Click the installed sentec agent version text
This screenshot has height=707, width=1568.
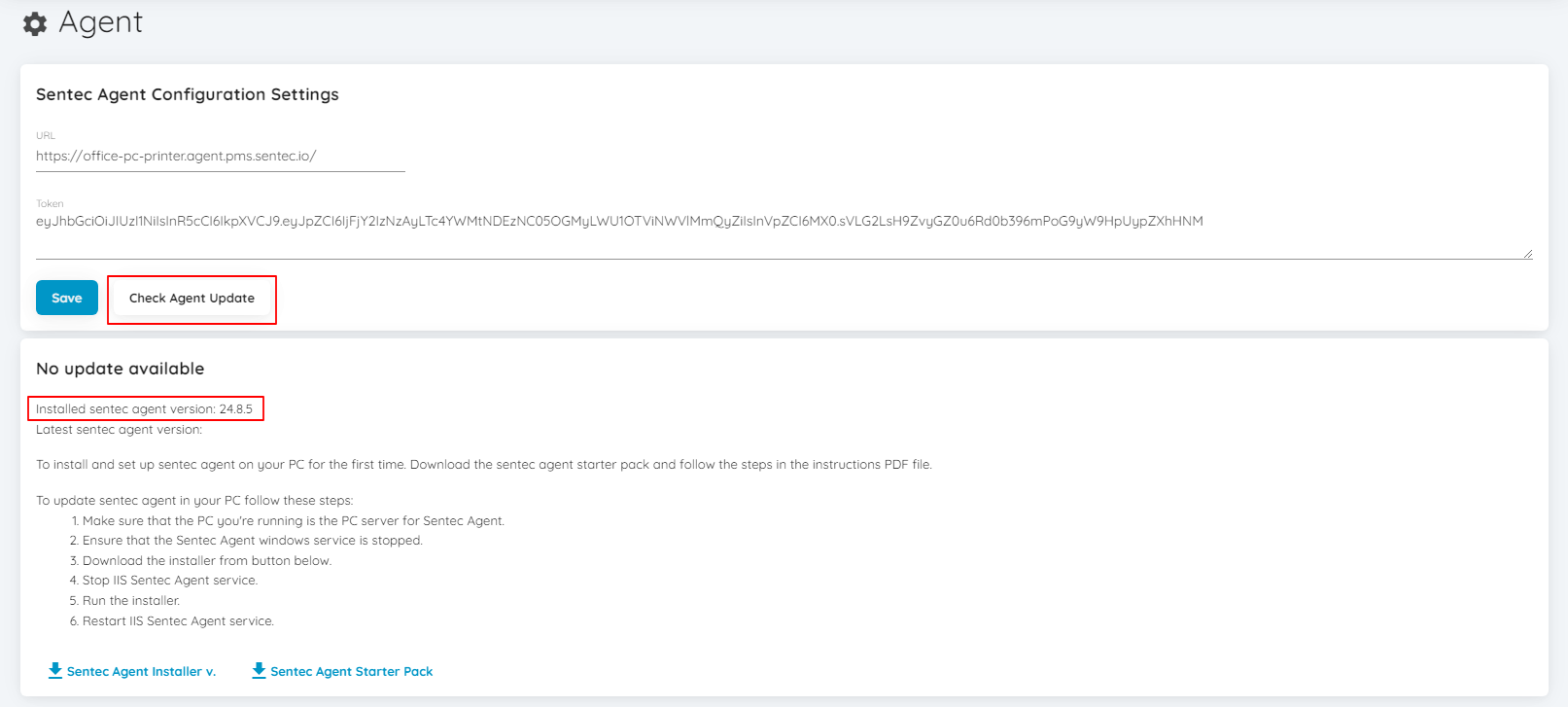coord(144,409)
